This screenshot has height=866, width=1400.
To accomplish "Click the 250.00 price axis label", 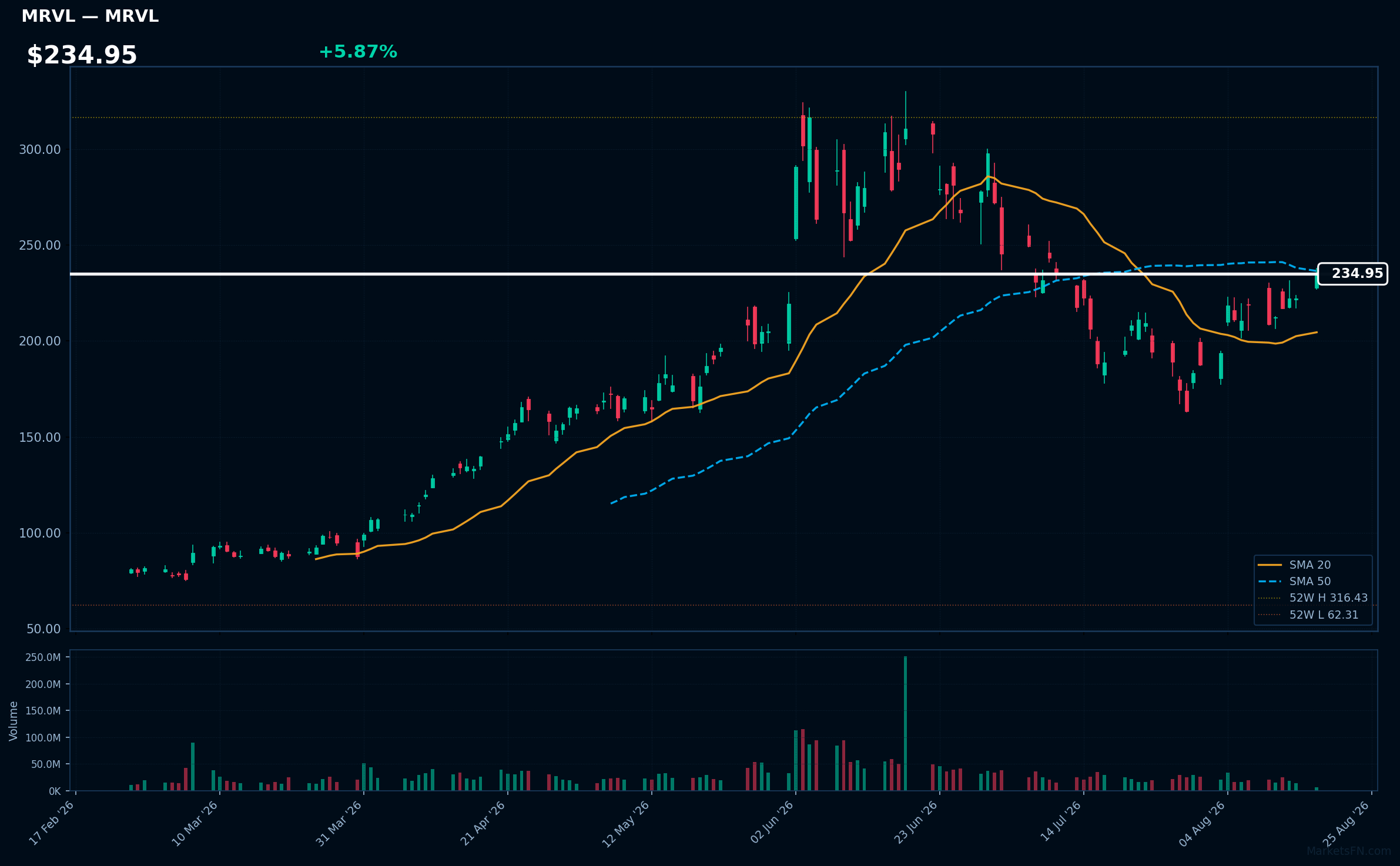I will tap(40, 246).
